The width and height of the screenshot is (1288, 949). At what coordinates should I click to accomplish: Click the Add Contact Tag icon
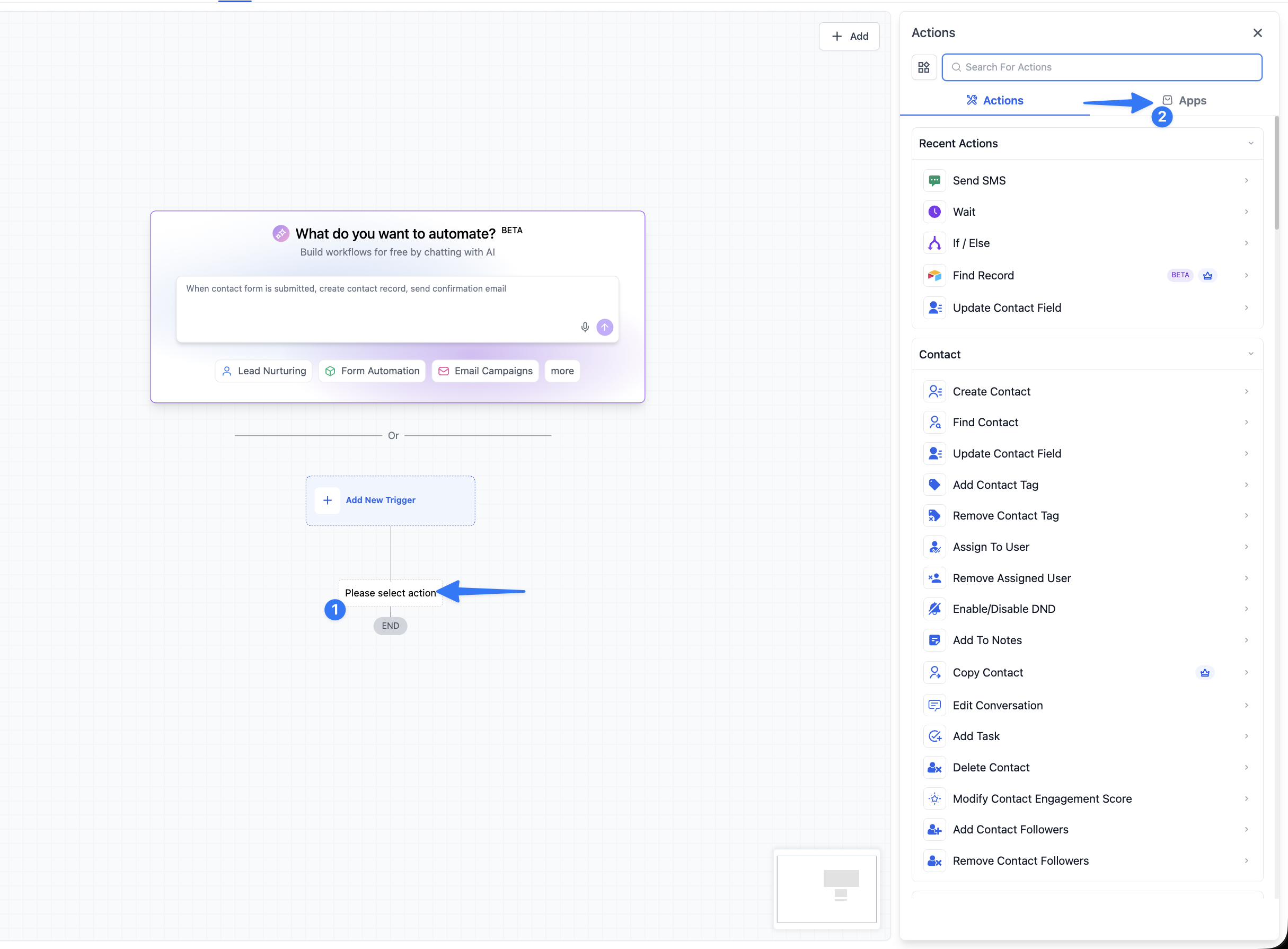click(934, 485)
